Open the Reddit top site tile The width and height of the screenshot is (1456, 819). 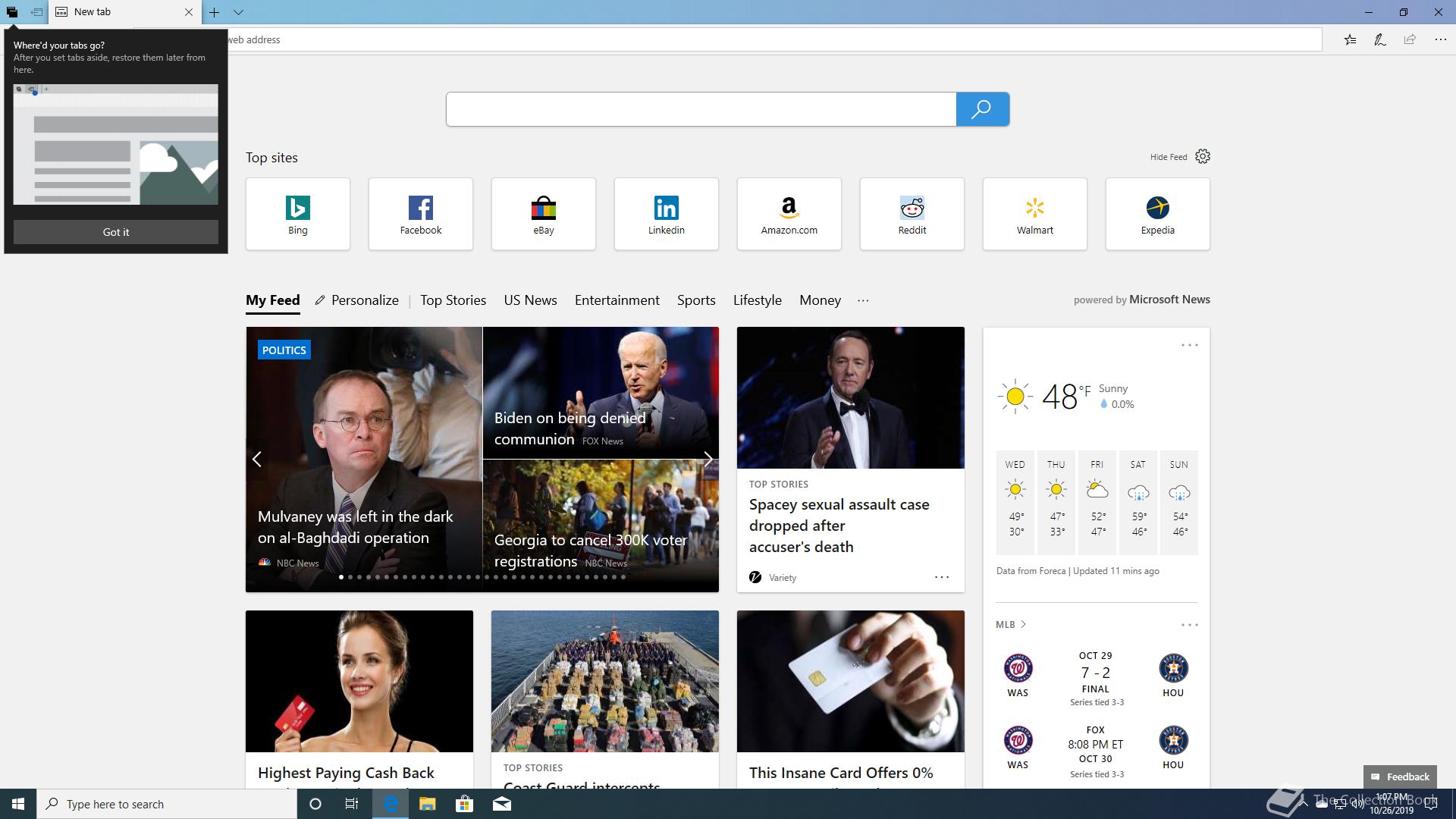point(912,214)
